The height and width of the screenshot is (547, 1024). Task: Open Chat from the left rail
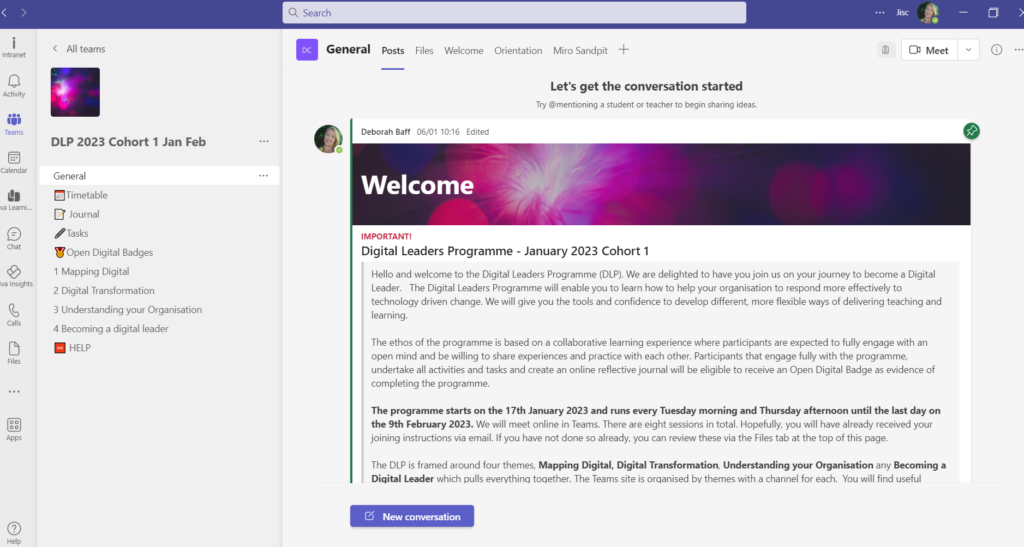pyautogui.click(x=14, y=238)
